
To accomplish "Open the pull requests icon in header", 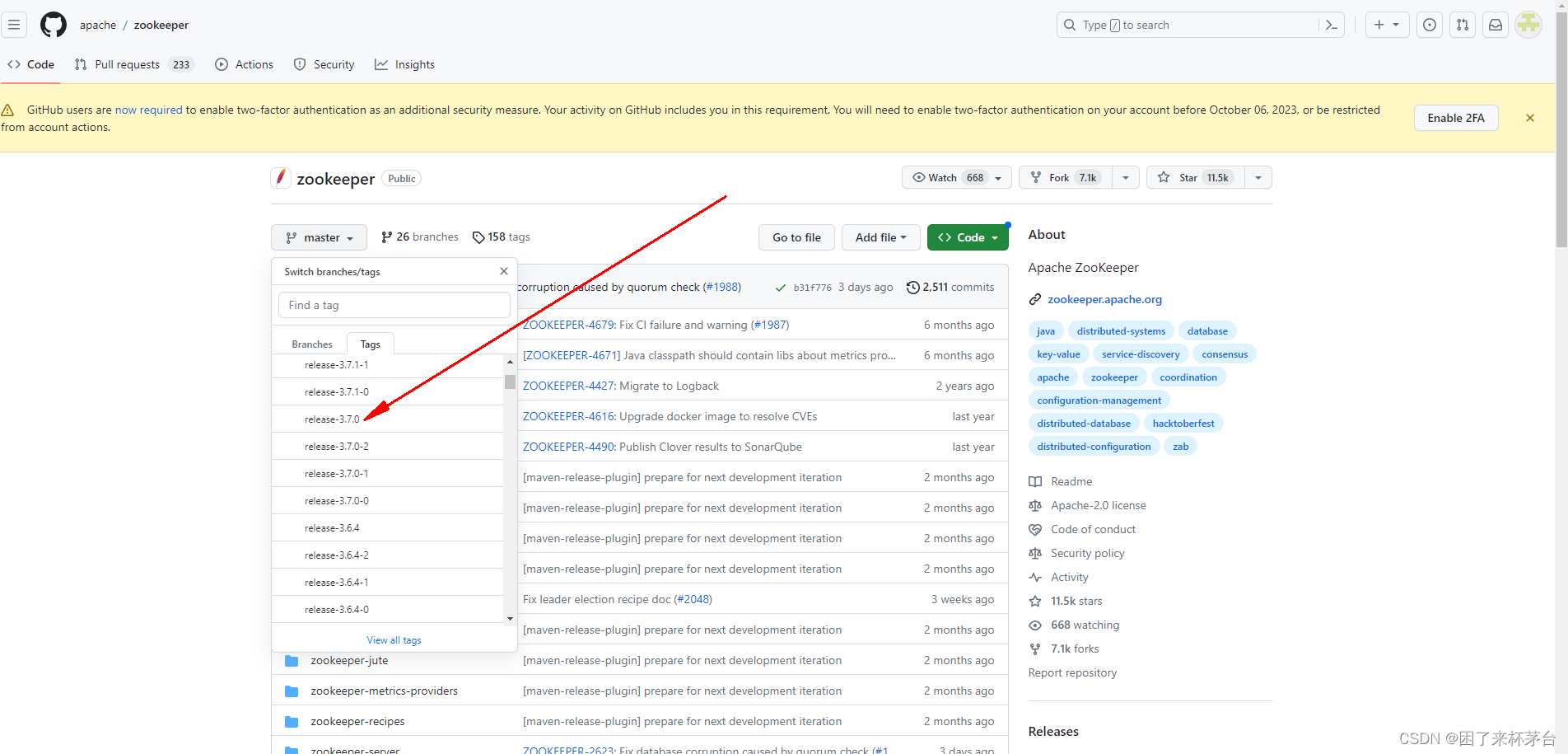I will click(1463, 25).
